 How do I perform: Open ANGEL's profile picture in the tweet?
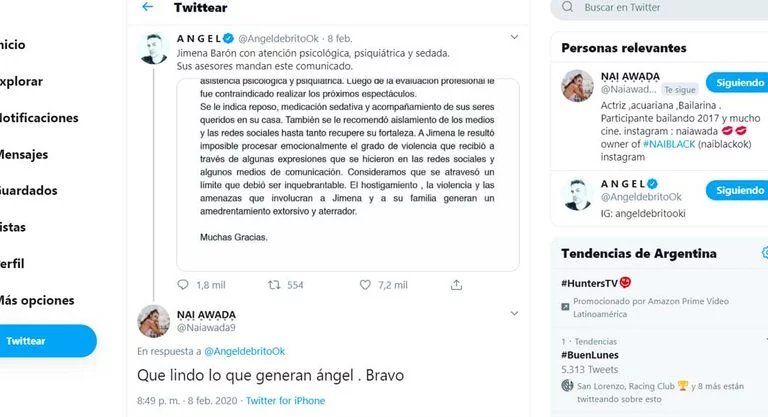point(154,49)
